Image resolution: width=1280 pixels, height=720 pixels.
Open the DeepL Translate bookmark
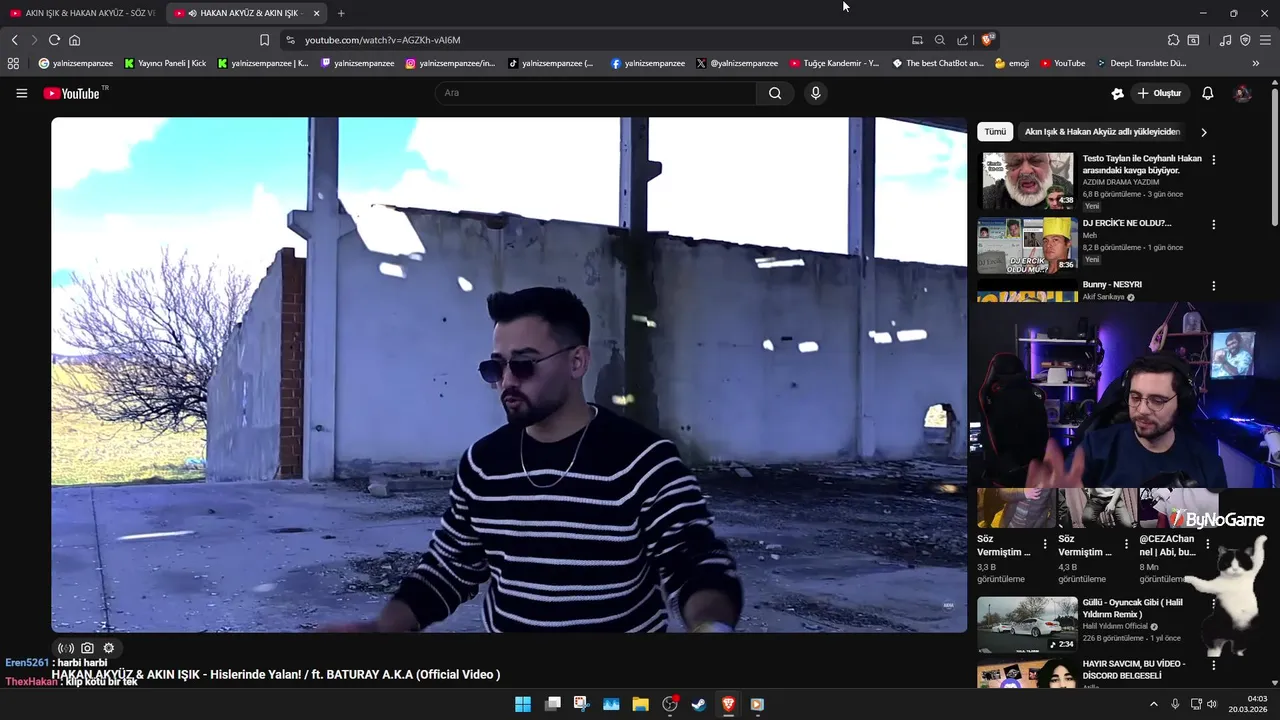[1141, 63]
